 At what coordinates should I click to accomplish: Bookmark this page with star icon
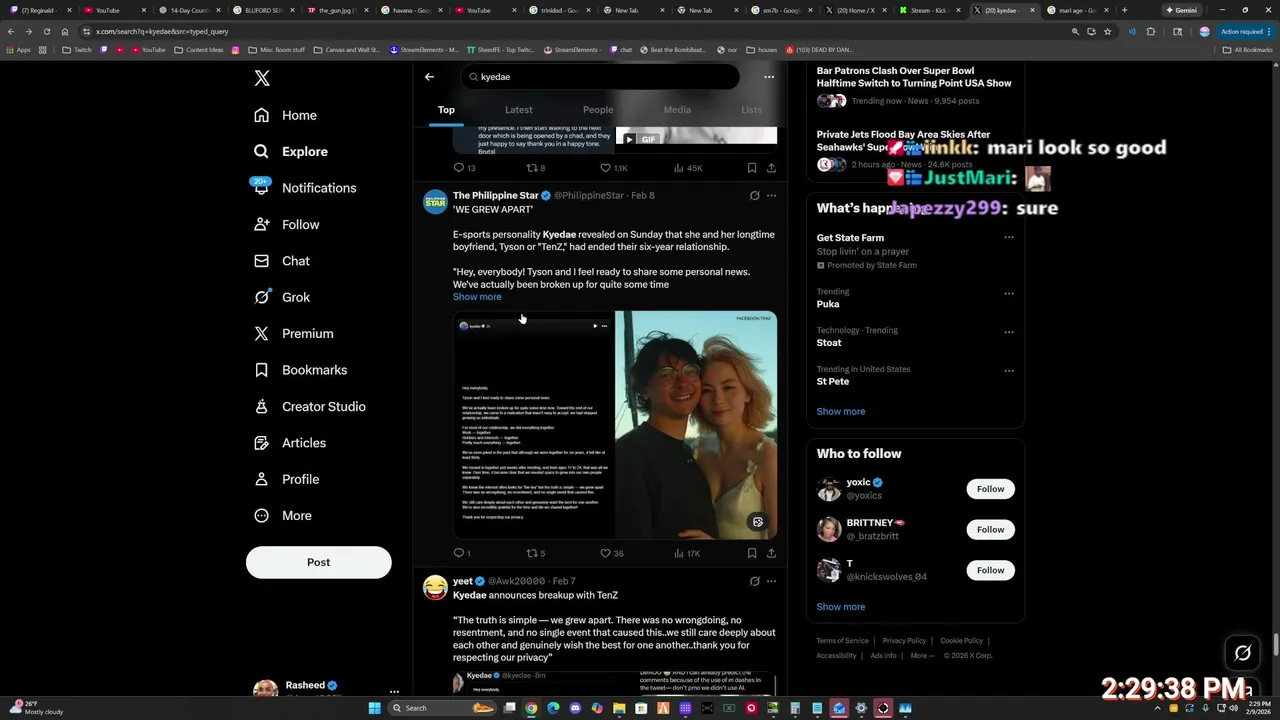[x=1107, y=31]
